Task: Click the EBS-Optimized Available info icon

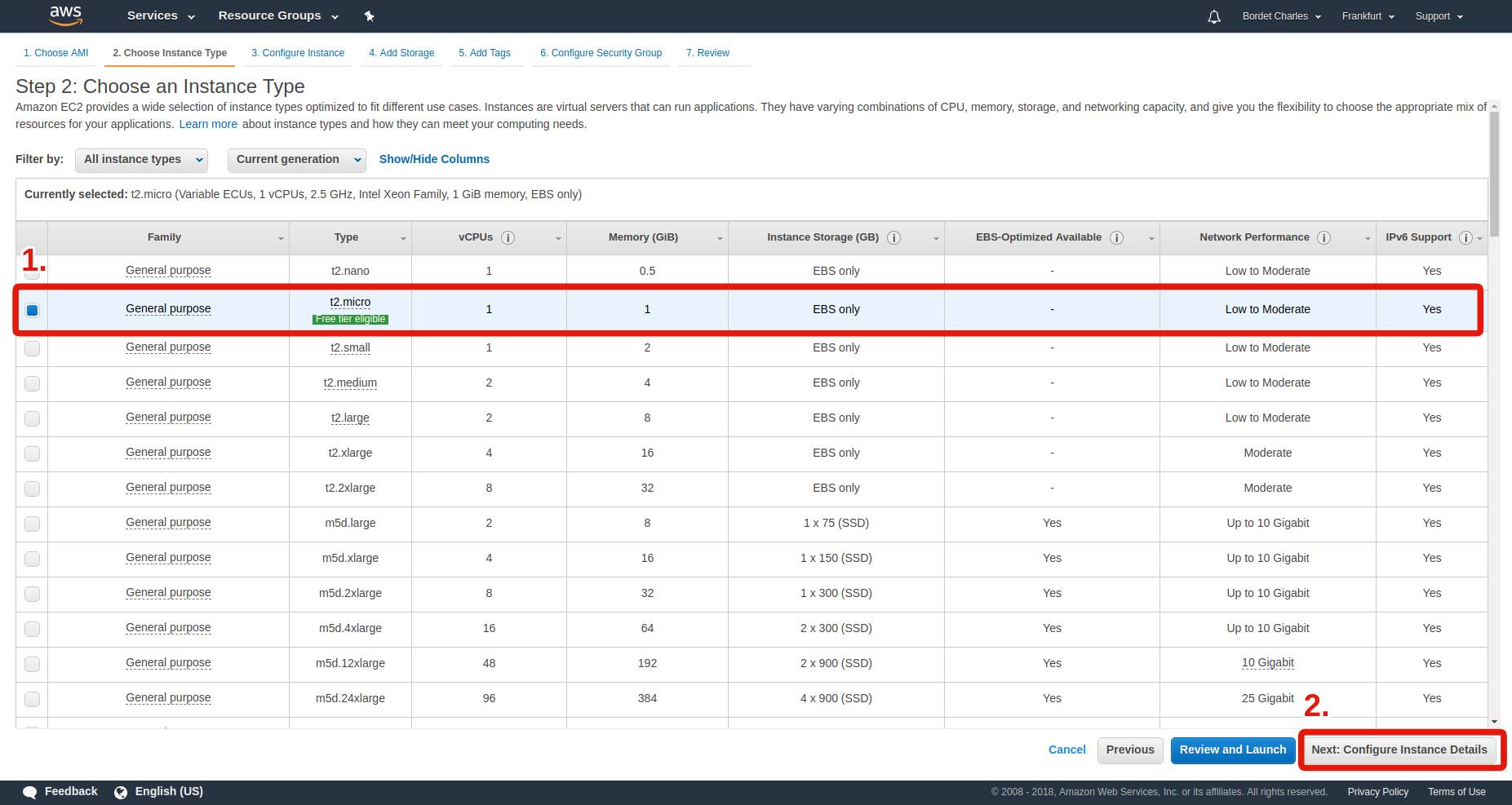Action: pos(1116,238)
